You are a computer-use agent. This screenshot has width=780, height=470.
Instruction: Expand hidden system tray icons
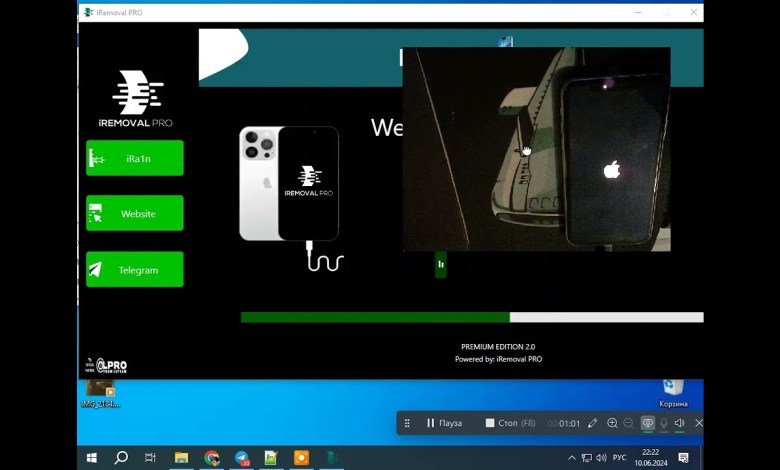[x=572, y=458]
